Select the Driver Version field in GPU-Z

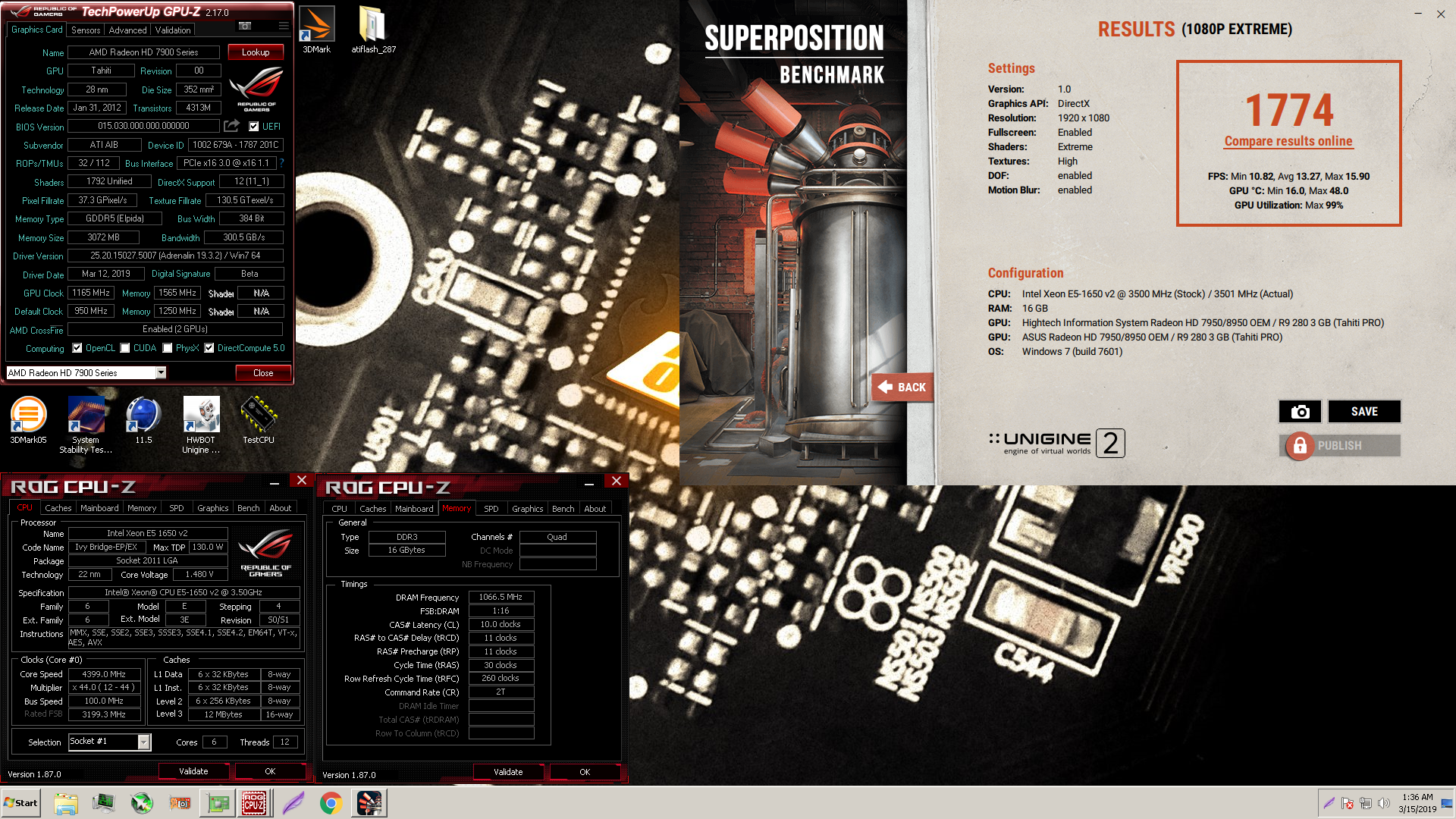click(175, 256)
